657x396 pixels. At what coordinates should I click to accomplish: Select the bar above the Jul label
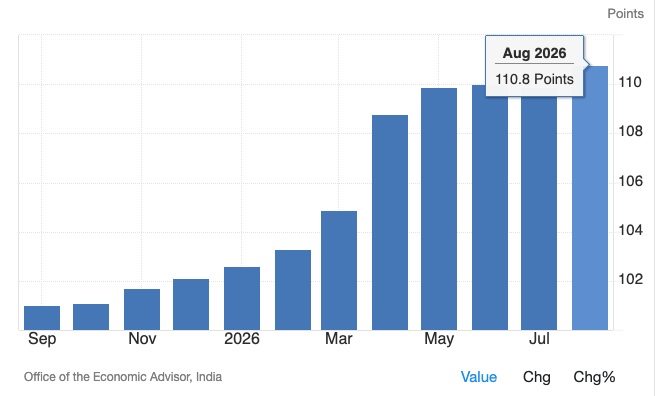coord(539,210)
